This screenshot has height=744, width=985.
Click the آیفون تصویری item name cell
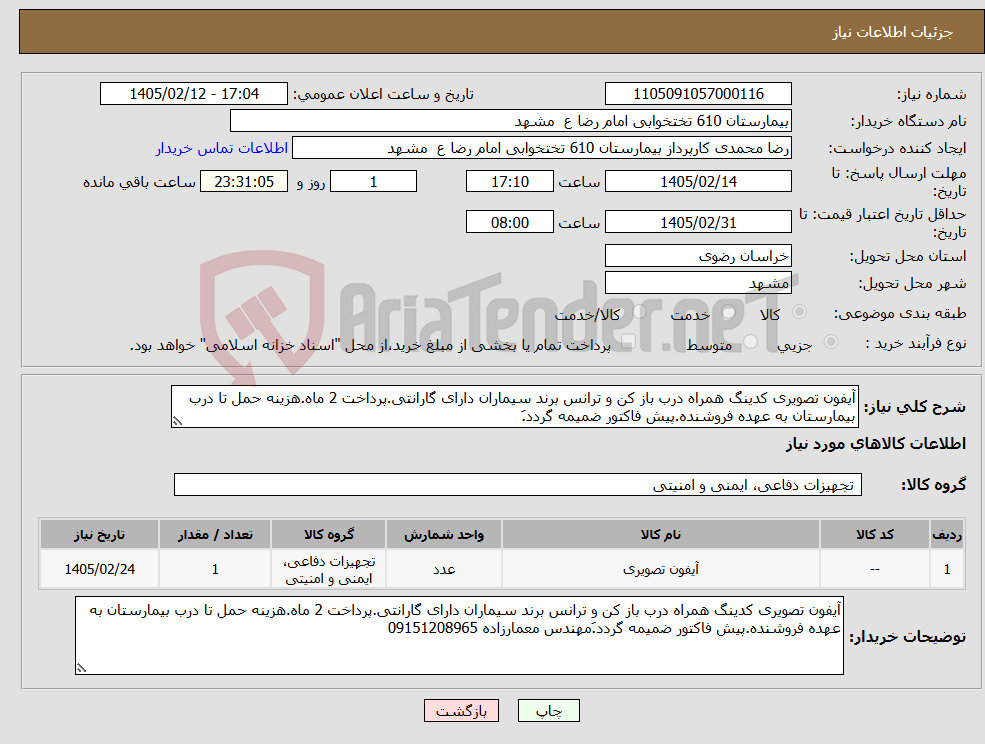coord(660,569)
